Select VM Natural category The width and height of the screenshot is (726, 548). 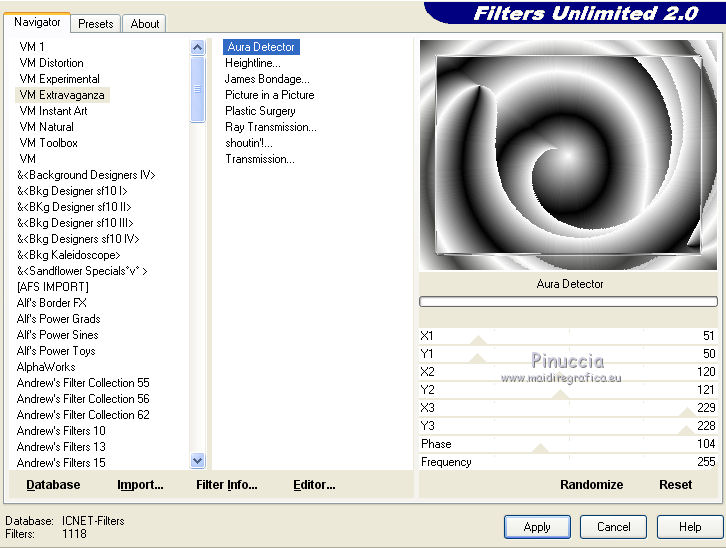46,127
